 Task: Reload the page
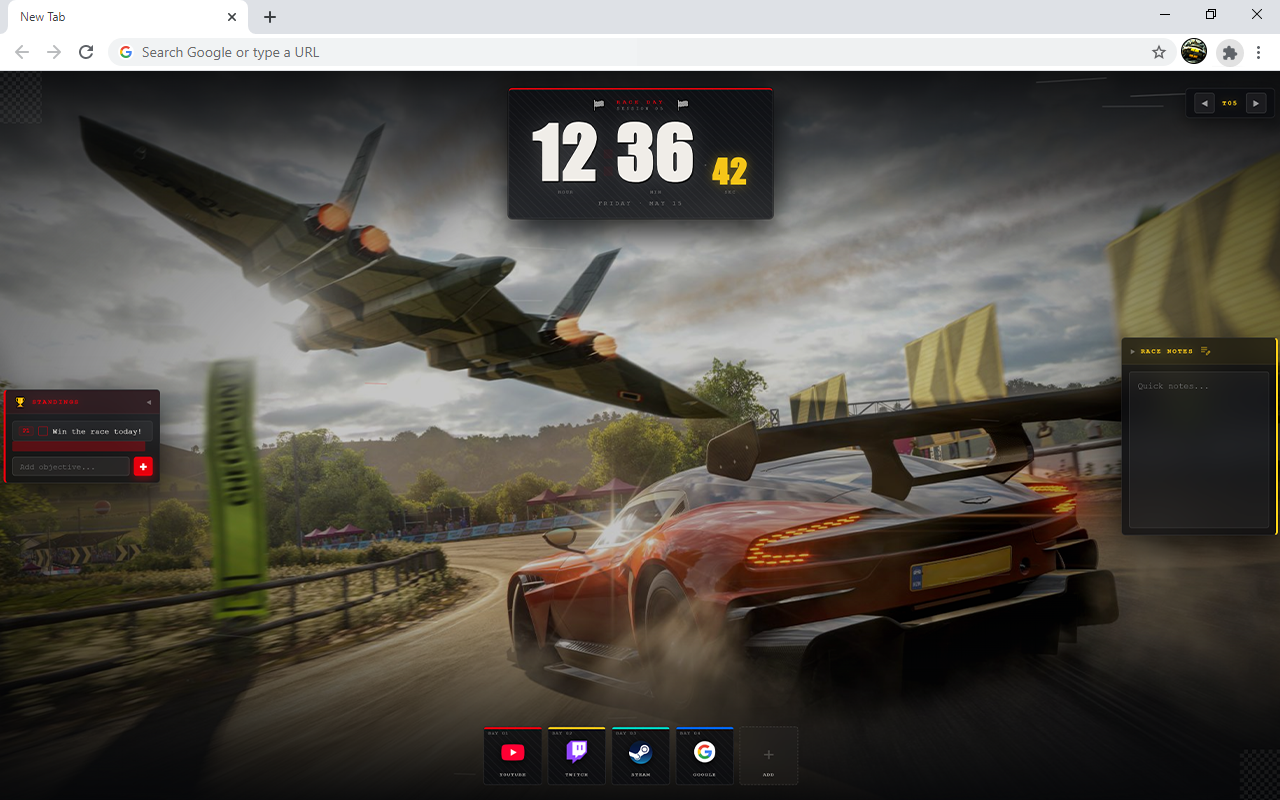[86, 52]
